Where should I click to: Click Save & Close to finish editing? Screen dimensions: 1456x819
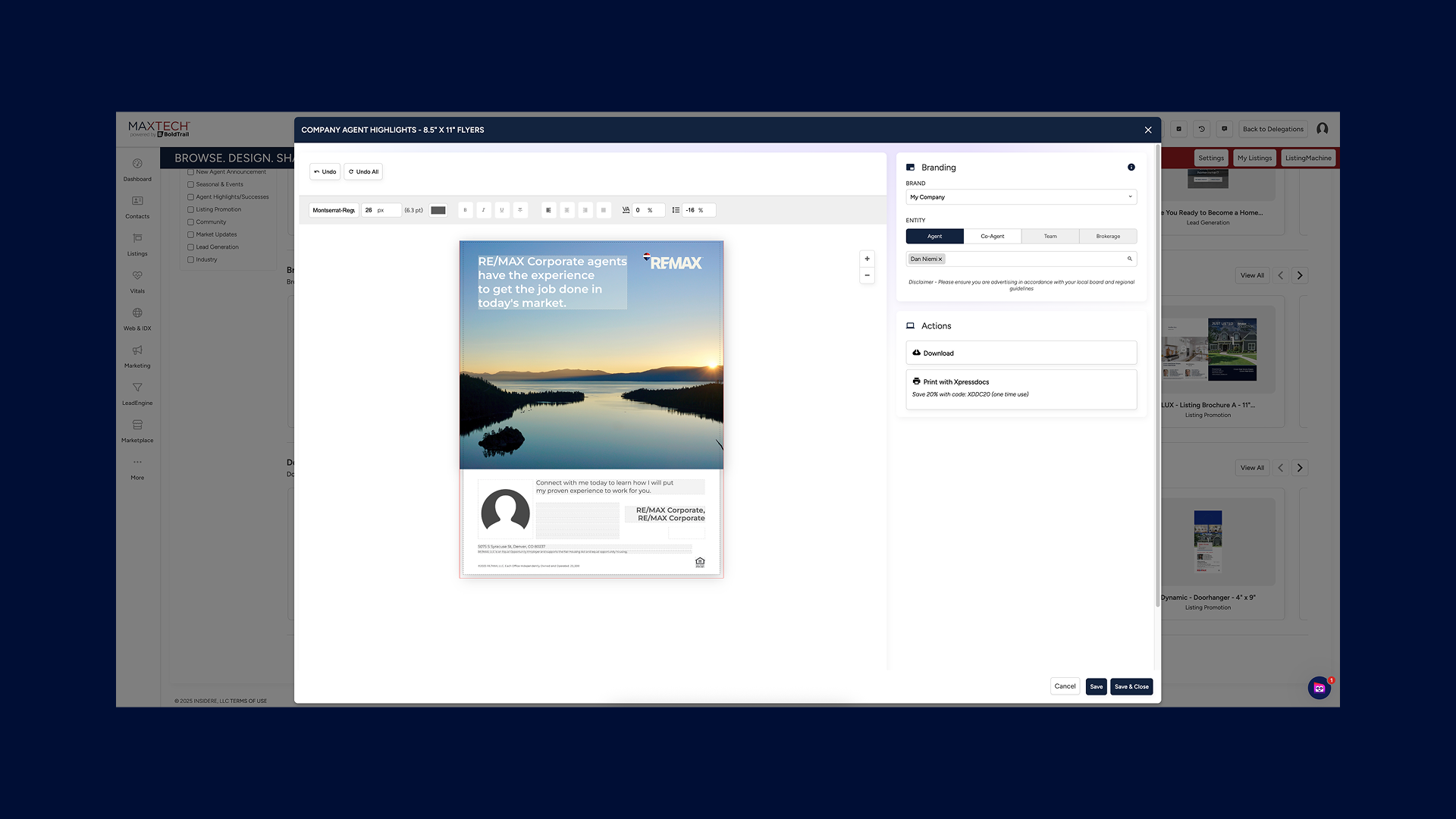tap(1131, 686)
